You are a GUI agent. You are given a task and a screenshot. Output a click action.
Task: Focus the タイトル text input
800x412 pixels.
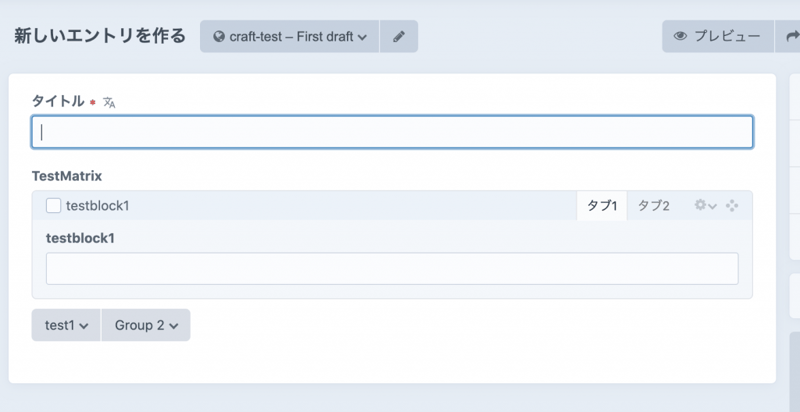392,132
